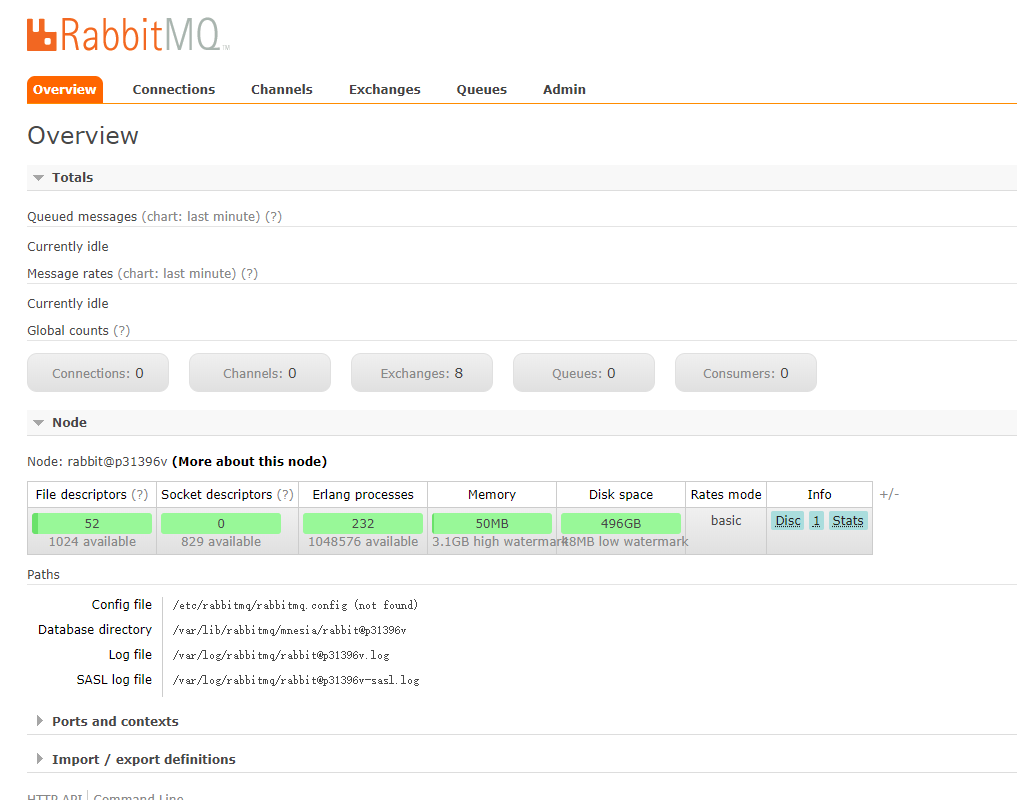This screenshot has width=1017, height=800.
Task: Click the Channels: 0 count button
Action: tap(260, 373)
